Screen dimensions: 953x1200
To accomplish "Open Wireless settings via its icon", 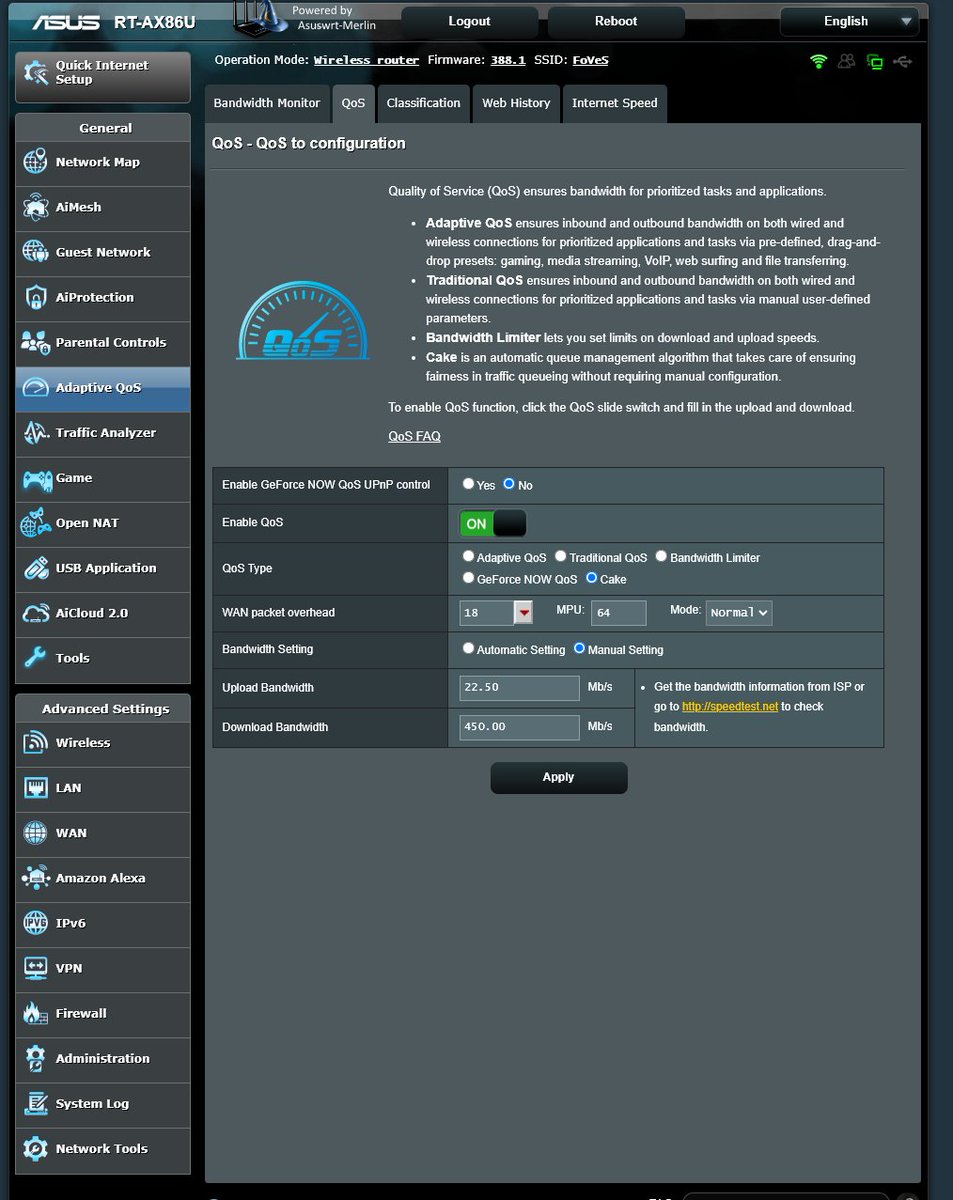I will tap(35, 743).
